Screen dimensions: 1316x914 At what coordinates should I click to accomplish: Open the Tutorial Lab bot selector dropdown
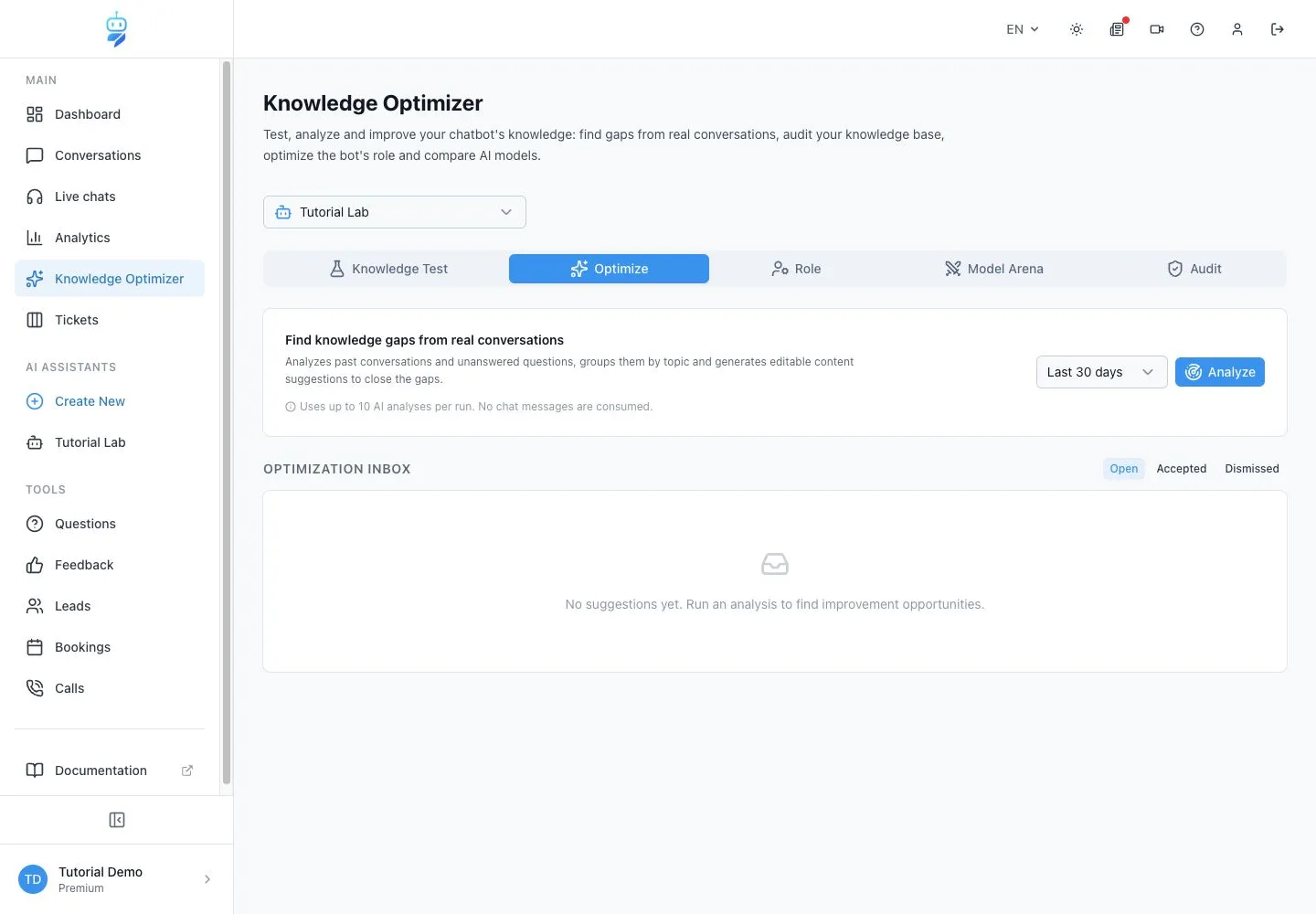(x=395, y=212)
